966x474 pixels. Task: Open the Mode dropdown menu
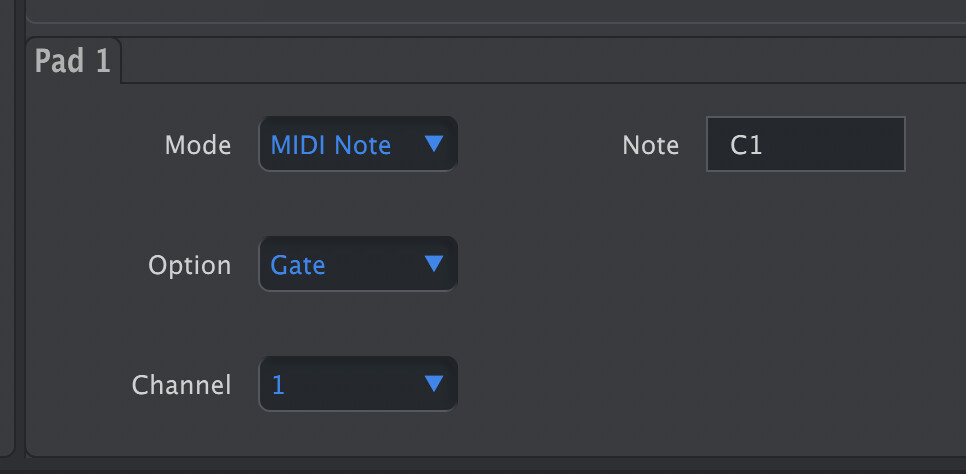tap(357, 145)
